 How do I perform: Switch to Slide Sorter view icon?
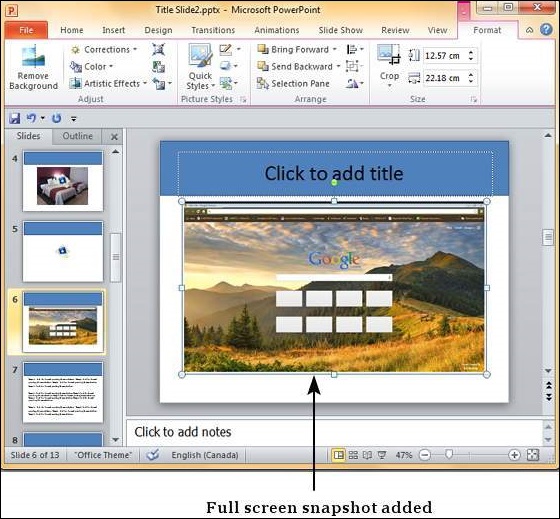point(353,455)
